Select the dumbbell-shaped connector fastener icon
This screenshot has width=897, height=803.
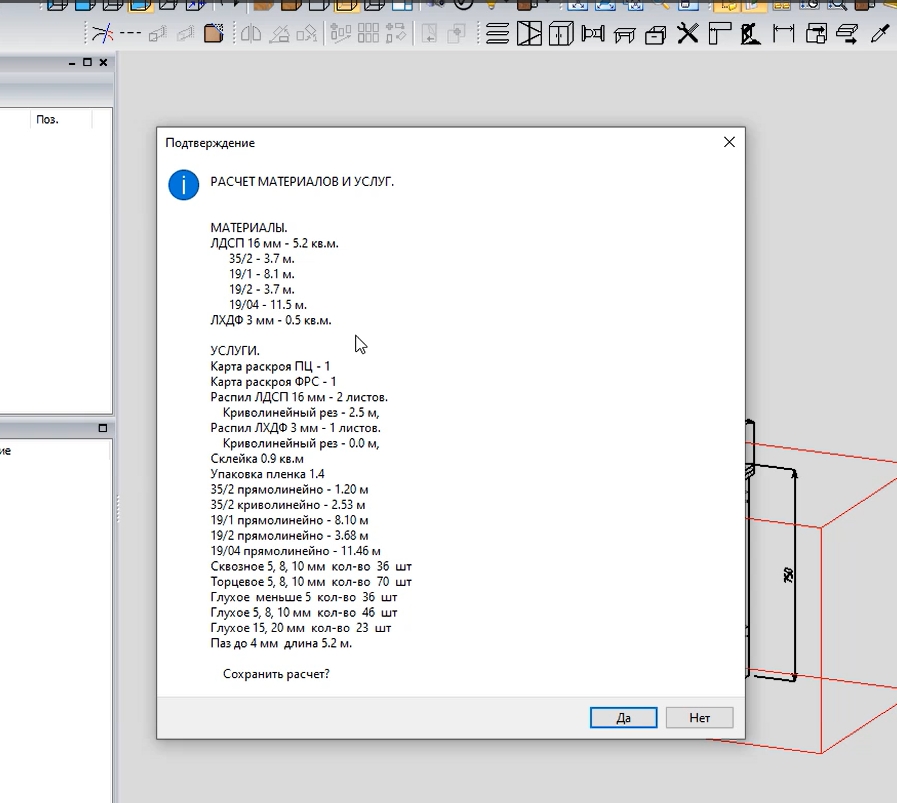point(593,34)
